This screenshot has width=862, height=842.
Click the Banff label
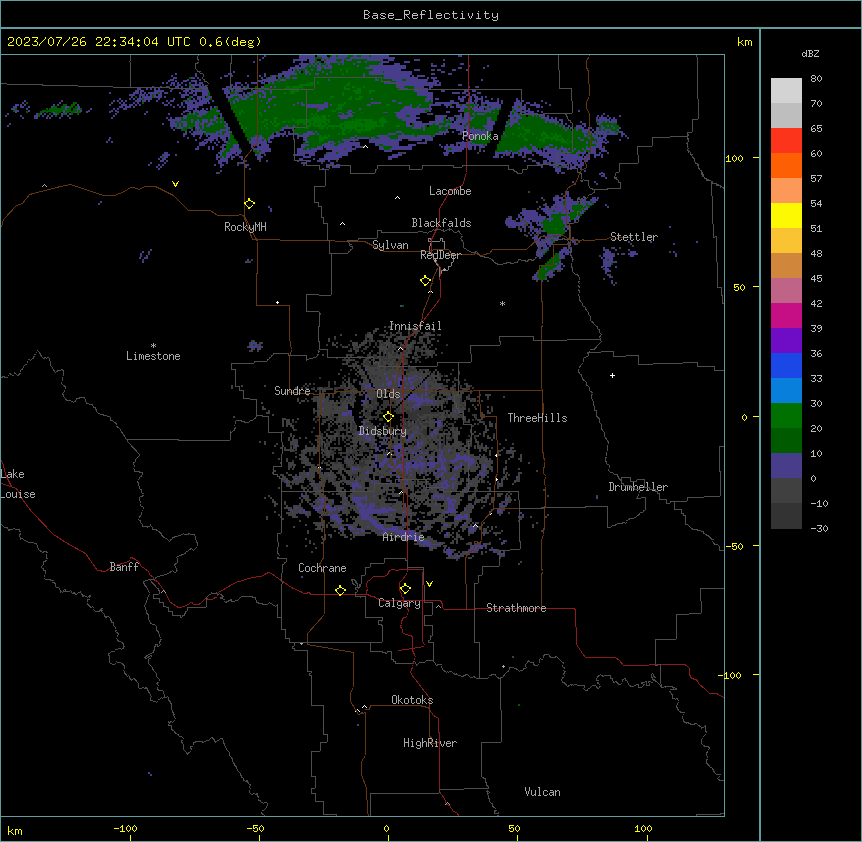[x=124, y=567]
